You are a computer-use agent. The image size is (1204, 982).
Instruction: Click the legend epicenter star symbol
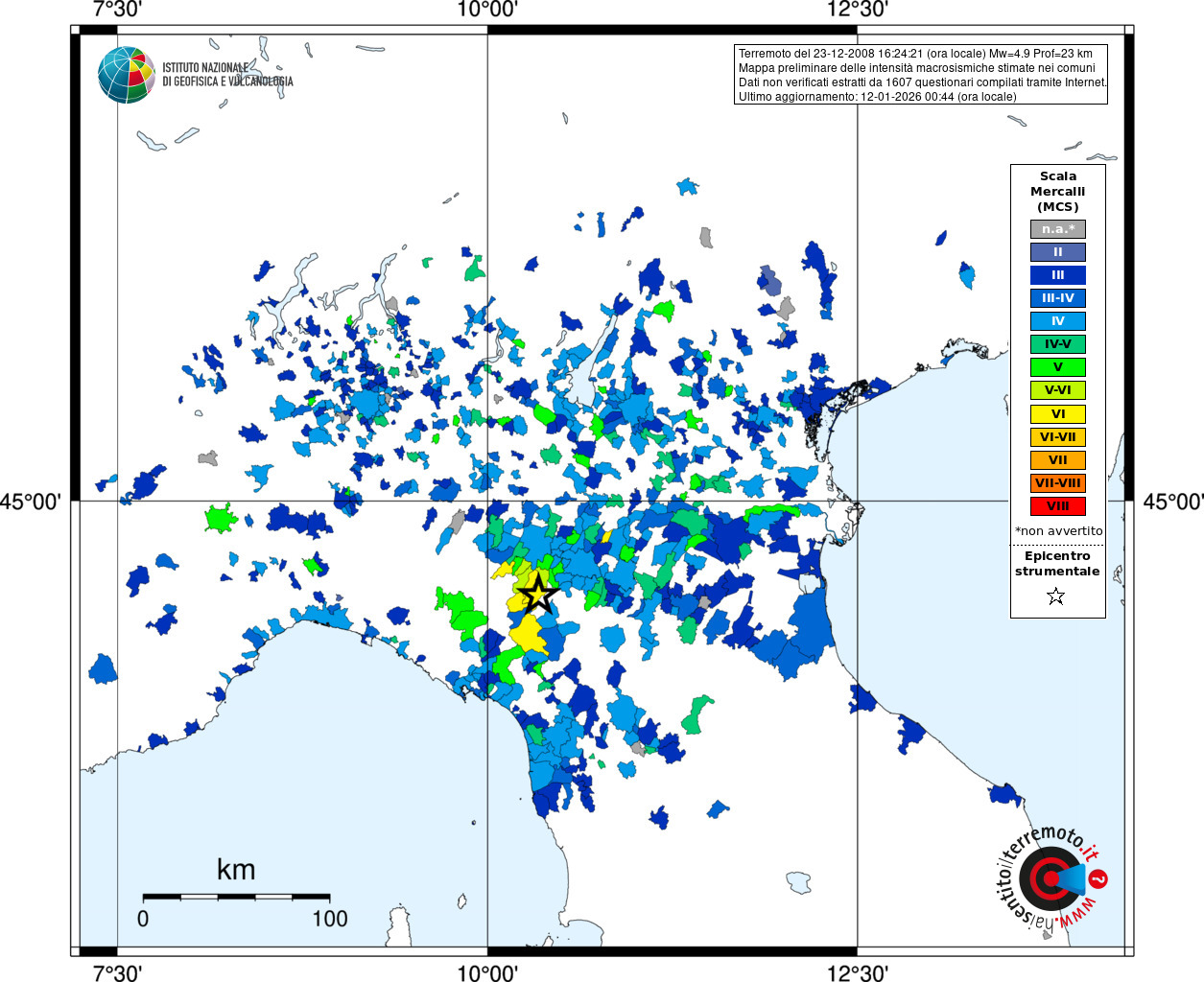click(1056, 596)
